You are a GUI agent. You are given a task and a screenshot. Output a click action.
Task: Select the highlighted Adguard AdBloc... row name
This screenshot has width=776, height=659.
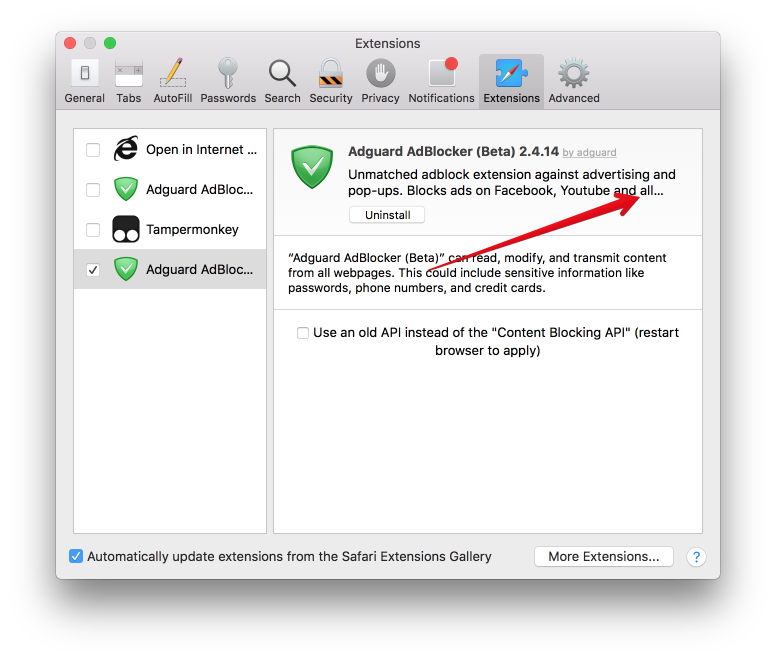pyautogui.click(x=199, y=269)
